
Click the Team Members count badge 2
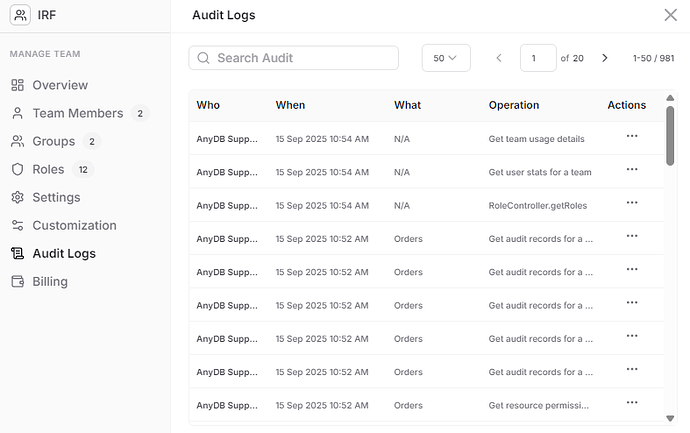point(140,114)
